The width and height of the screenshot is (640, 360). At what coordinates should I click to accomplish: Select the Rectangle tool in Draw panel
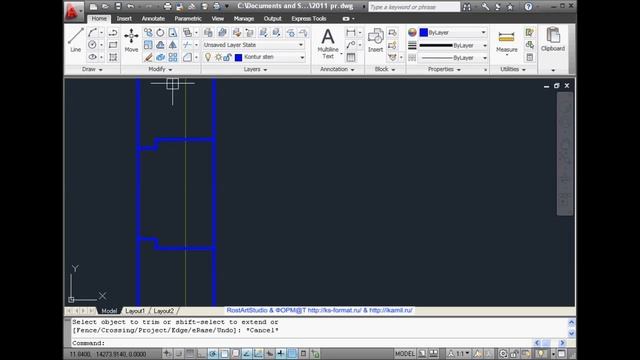113,44
